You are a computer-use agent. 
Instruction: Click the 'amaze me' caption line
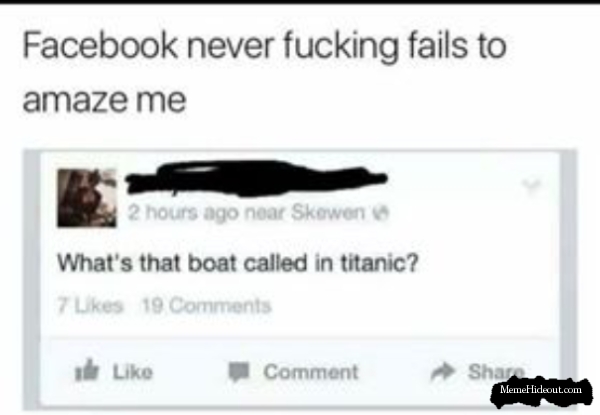coord(104,100)
